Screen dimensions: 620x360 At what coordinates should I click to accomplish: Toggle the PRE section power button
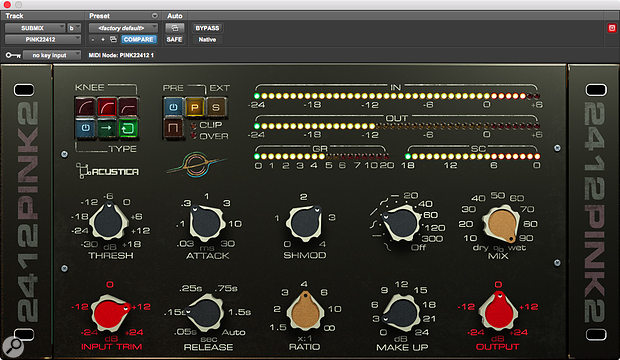173,107
